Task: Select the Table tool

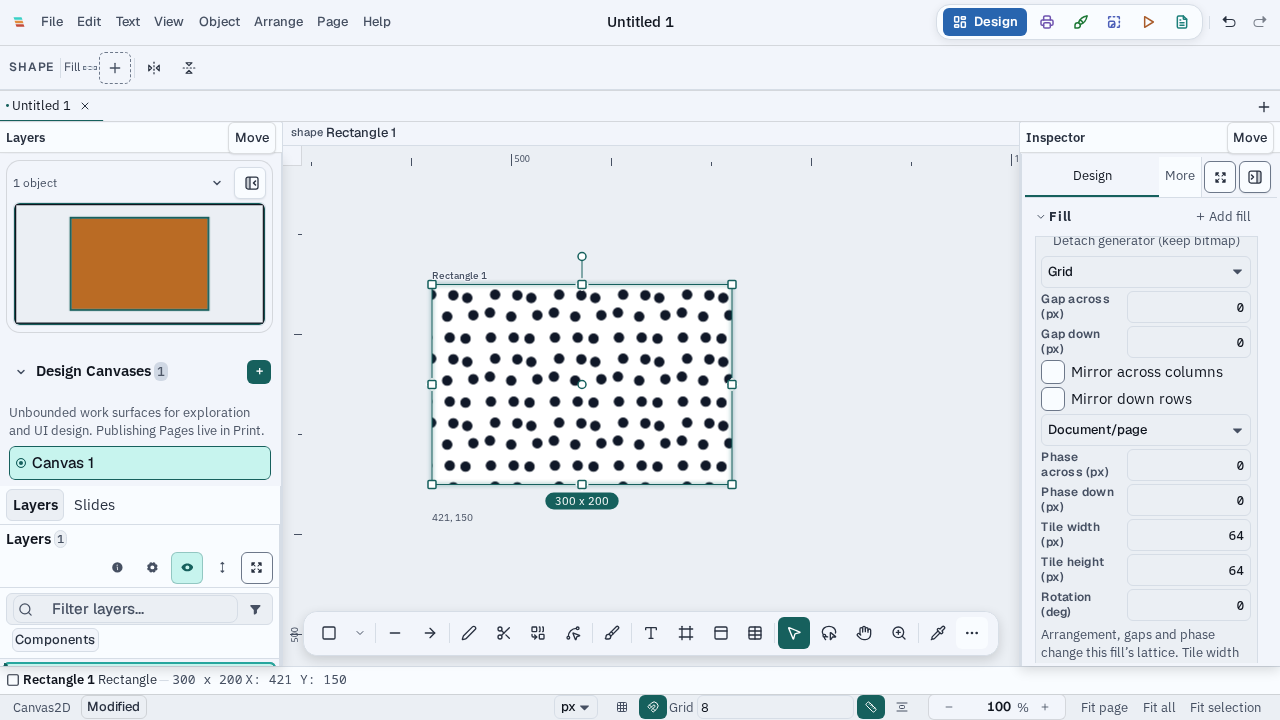Action: (x=755, y=633)
